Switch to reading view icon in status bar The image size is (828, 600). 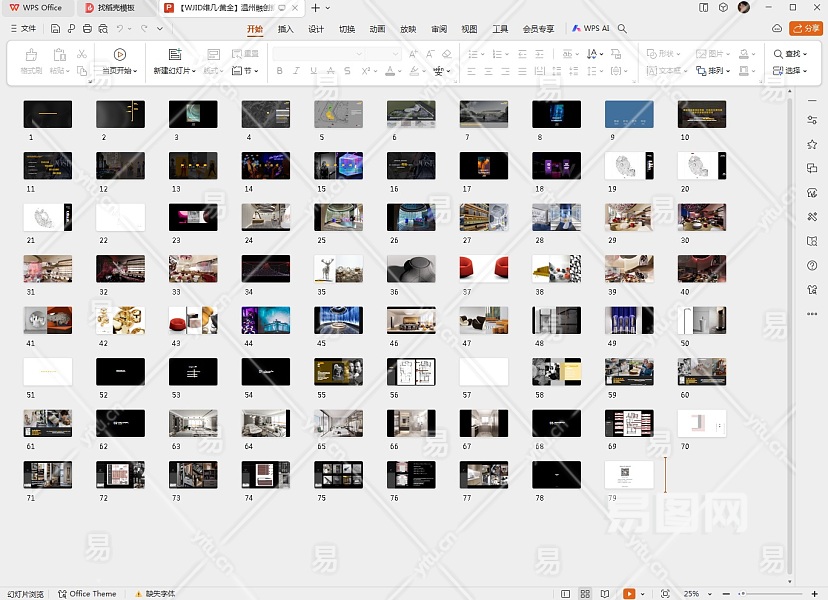pos(605,594)
